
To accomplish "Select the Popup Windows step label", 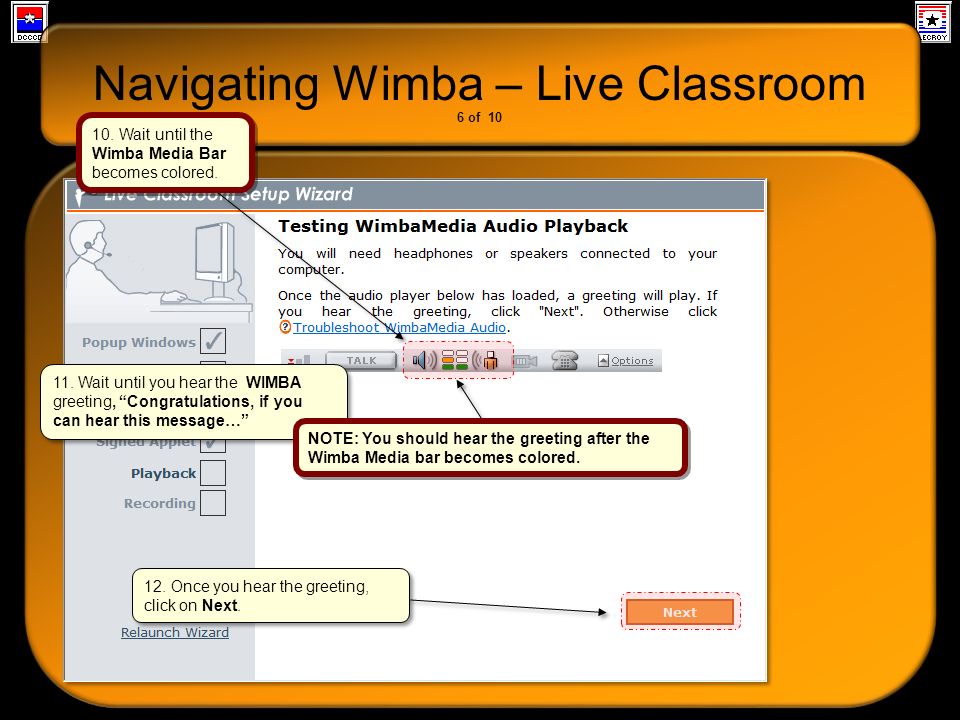I will [139, 342].
